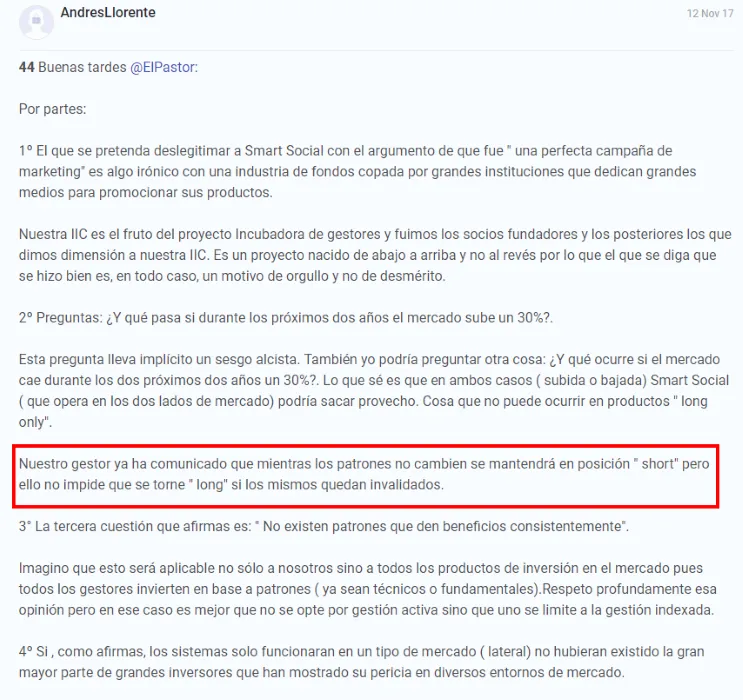The width and height of the screenshot is (743, 700).
Task: Click the 12 Nov 17 post date
Action: click(x=710, y=13)
